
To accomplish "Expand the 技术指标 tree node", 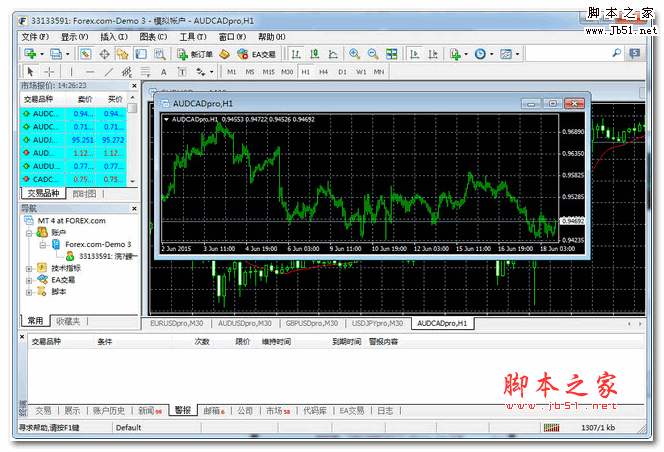I will click(29, 269).
